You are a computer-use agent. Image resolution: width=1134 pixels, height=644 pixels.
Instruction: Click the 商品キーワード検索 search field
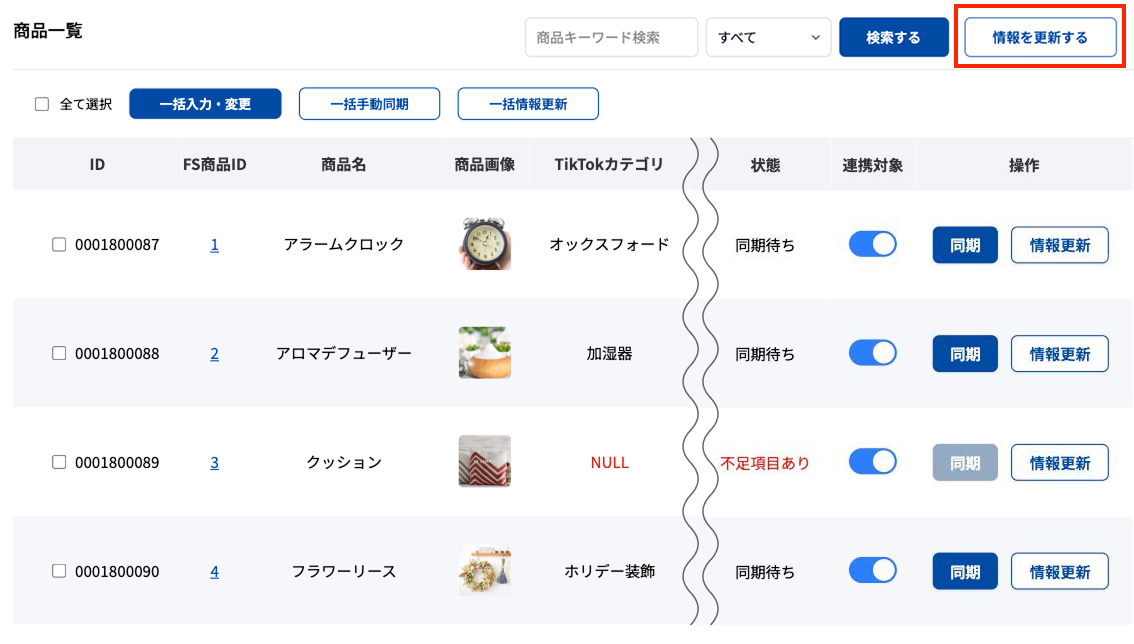[x=611, y=37]
